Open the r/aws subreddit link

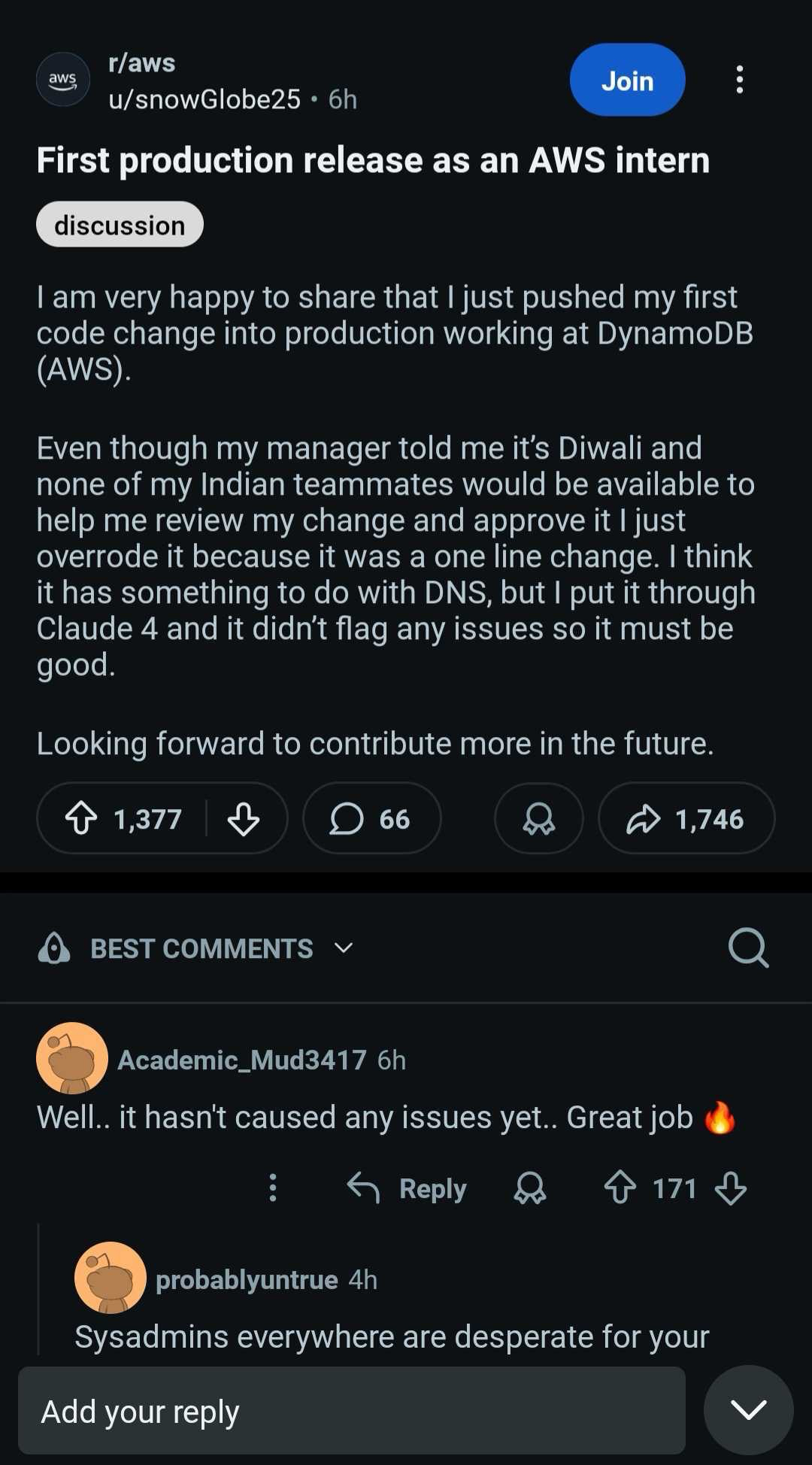pyautogui.click(x=142, y=63)
